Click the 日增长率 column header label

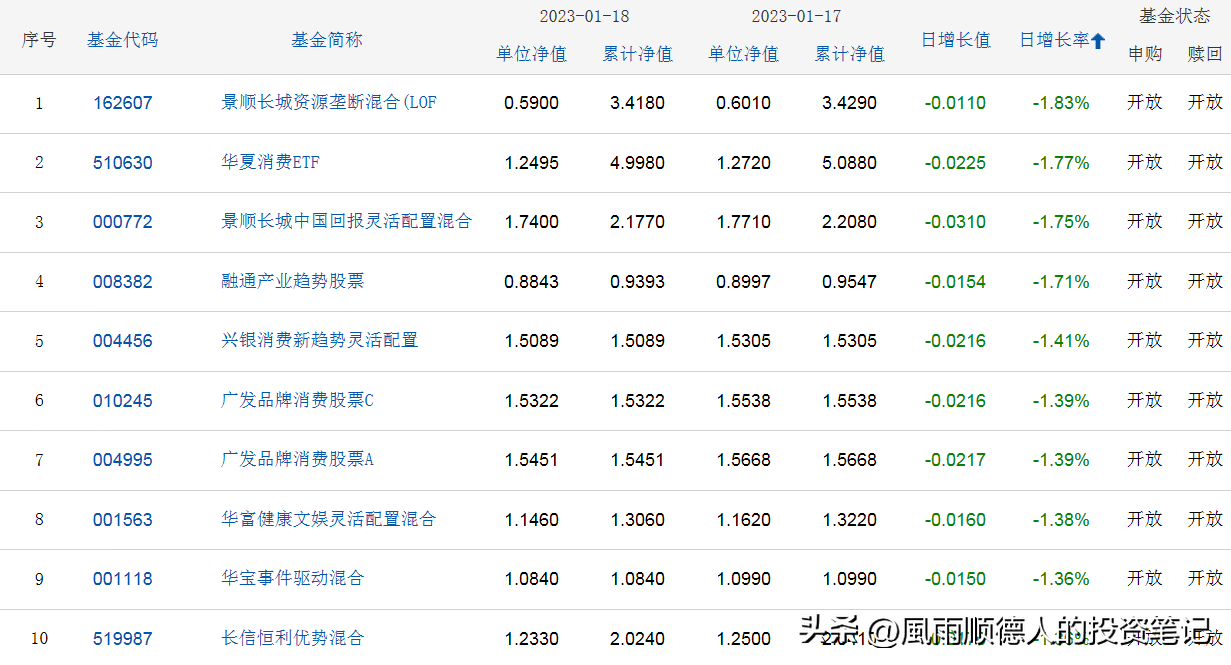pyautogui.click(x=1054, y=40)
